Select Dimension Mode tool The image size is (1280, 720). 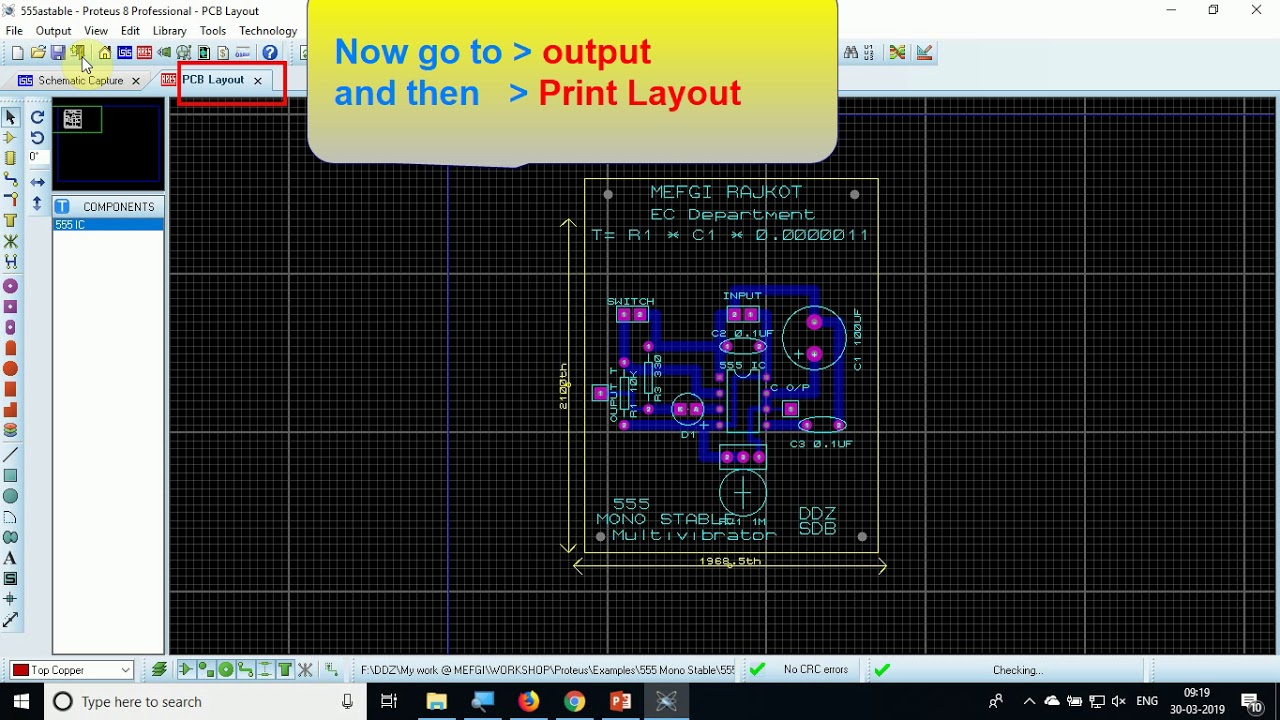[x=10, y=620]
